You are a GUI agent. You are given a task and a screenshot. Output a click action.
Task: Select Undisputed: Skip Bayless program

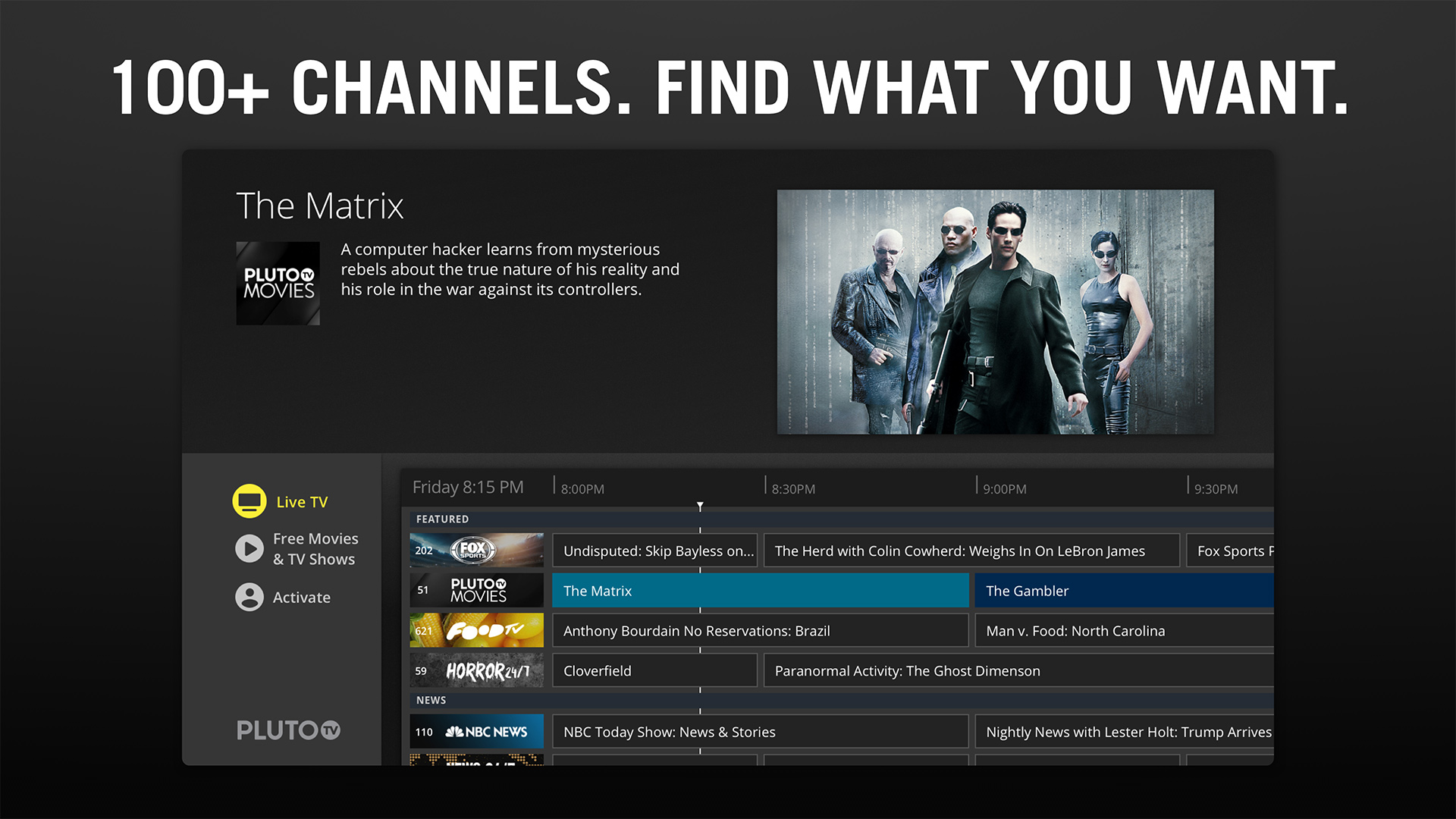tap(654, 551)
